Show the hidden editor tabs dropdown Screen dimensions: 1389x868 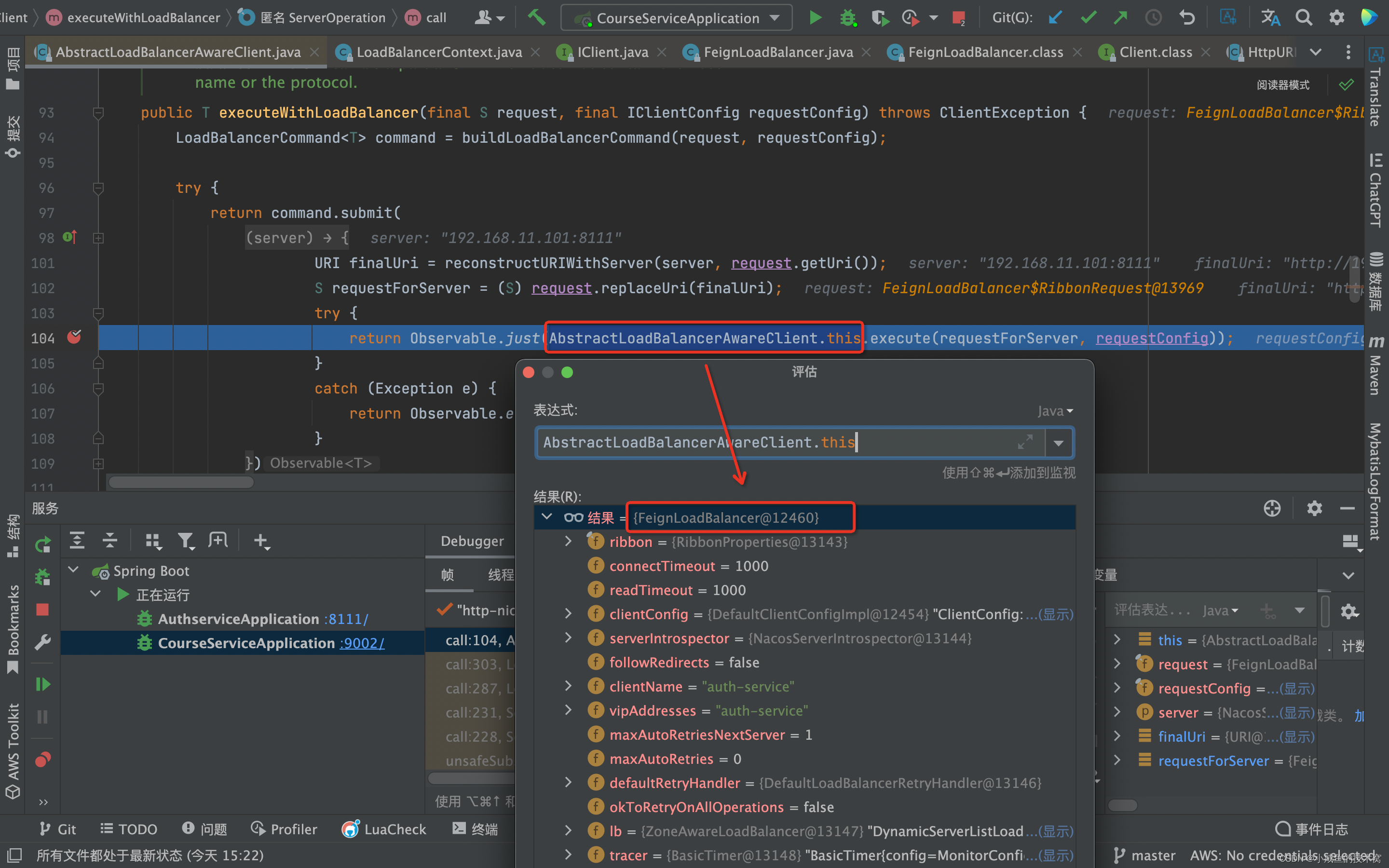(x=1316, y=52)
